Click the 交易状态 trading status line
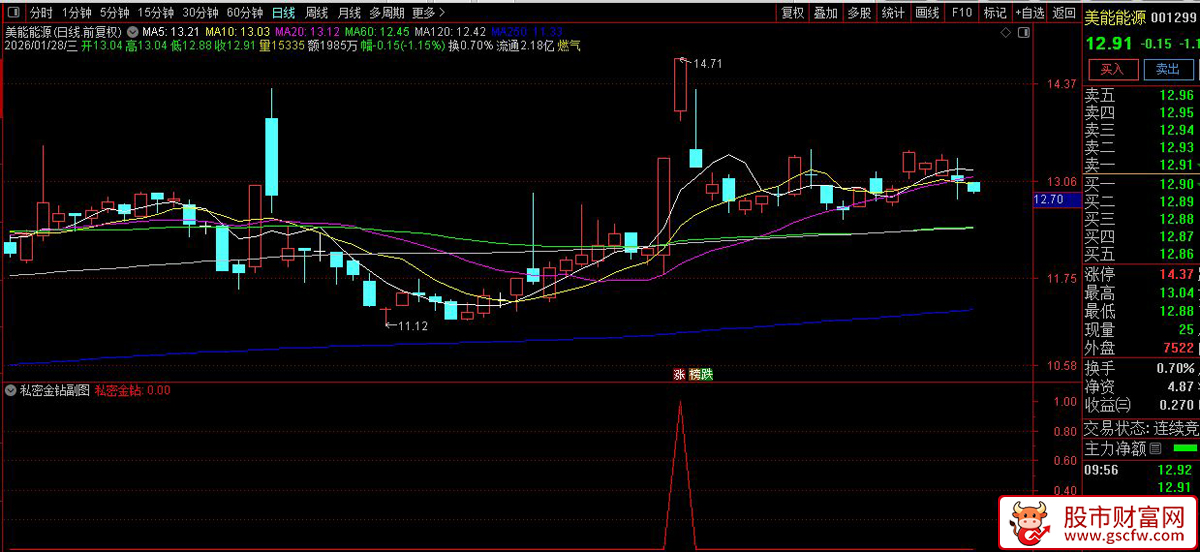This screenshot has width=1200, height=552. point(1140,428)
